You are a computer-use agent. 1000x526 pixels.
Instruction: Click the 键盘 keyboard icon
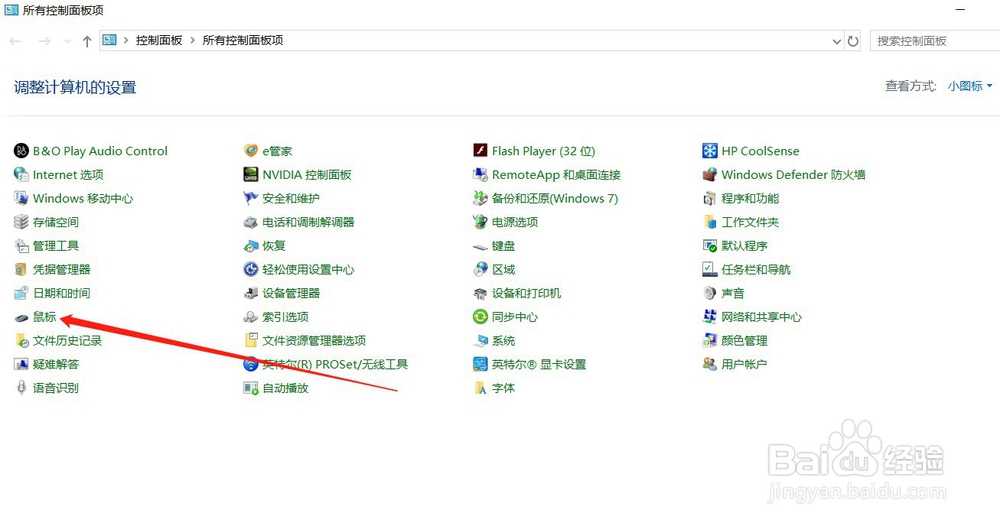(x=480, y=246)
